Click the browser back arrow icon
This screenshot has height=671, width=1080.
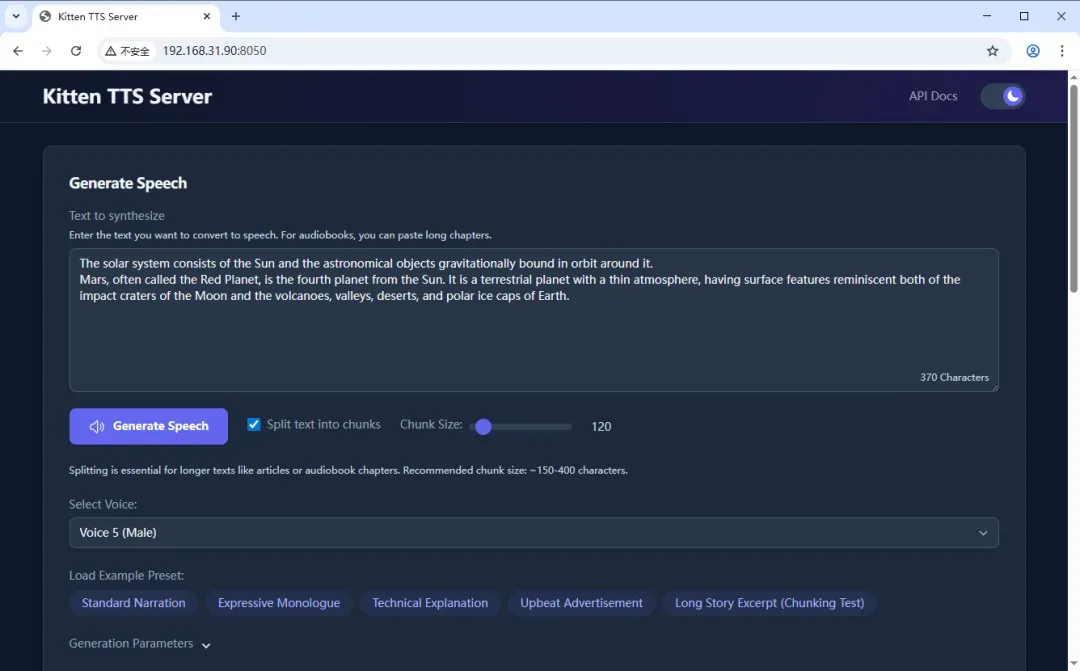coord(18,51)
